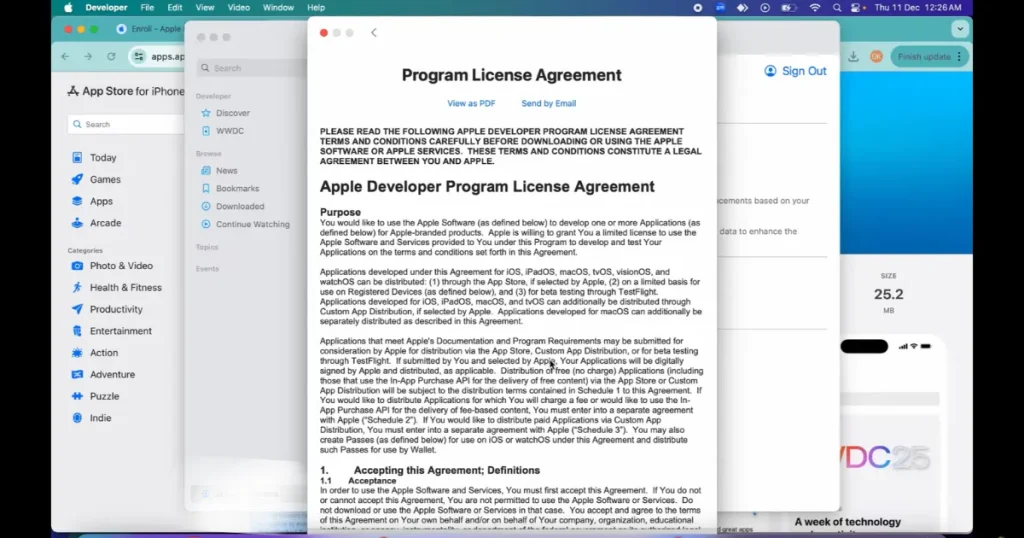Image resolution: width=1024 pixels, height=538 pixels.
Task: Open View as PDF link
Action: tap(471, 103)
